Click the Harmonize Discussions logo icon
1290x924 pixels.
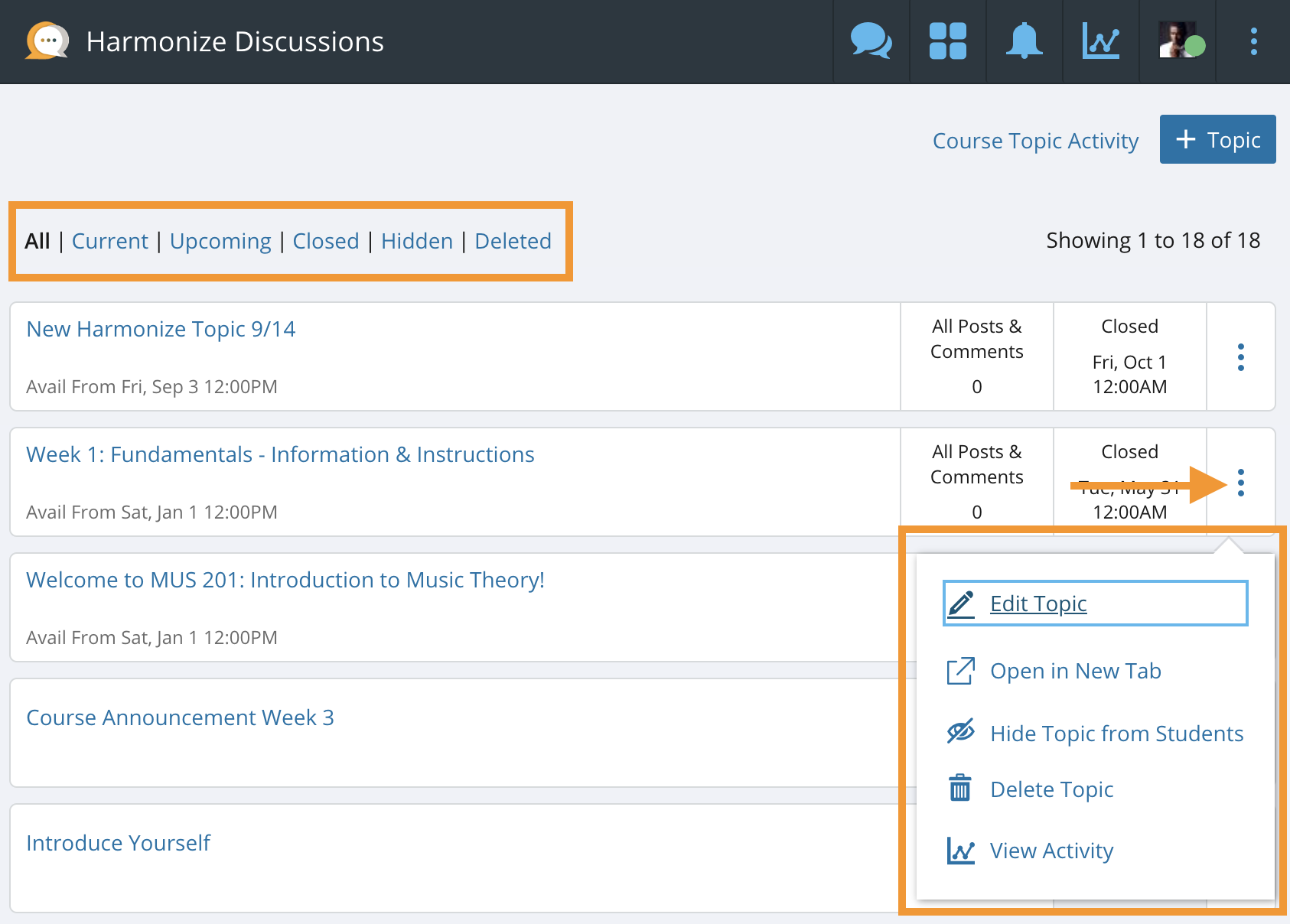point(47,41)
